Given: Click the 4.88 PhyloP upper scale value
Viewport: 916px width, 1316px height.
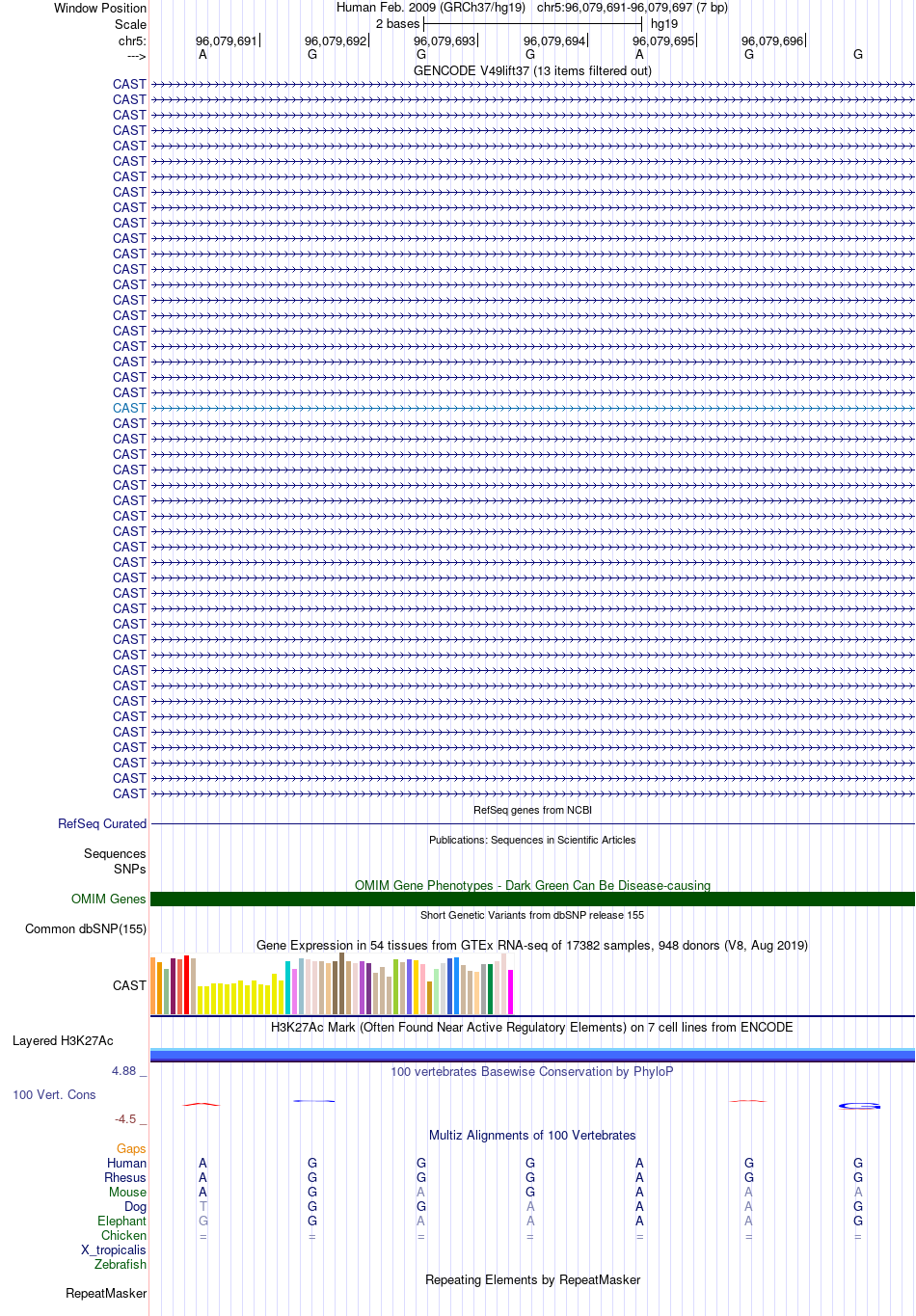Looking at the screenshot, I should (124, 1071).
